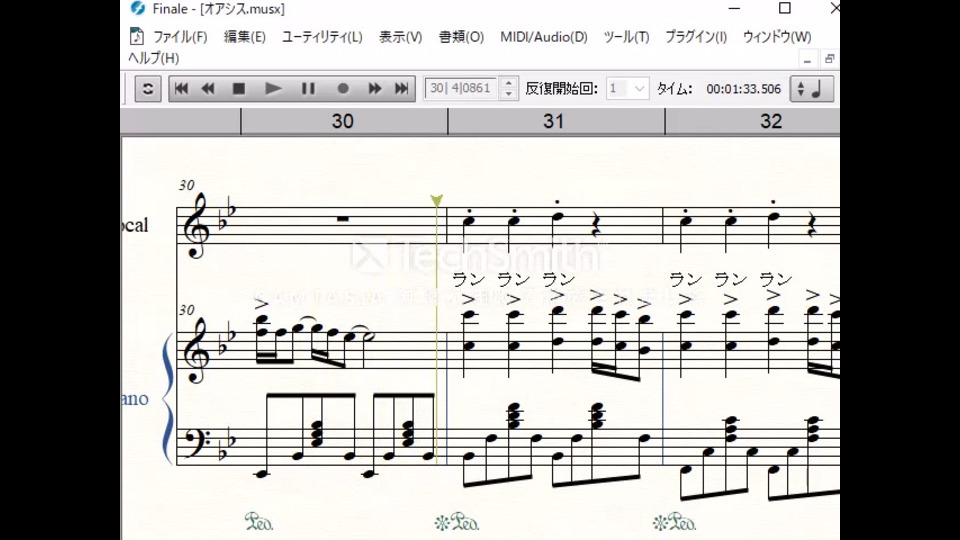Click the piano staff brace
This screenshot has width=960, height=540.
click(168, 399)
